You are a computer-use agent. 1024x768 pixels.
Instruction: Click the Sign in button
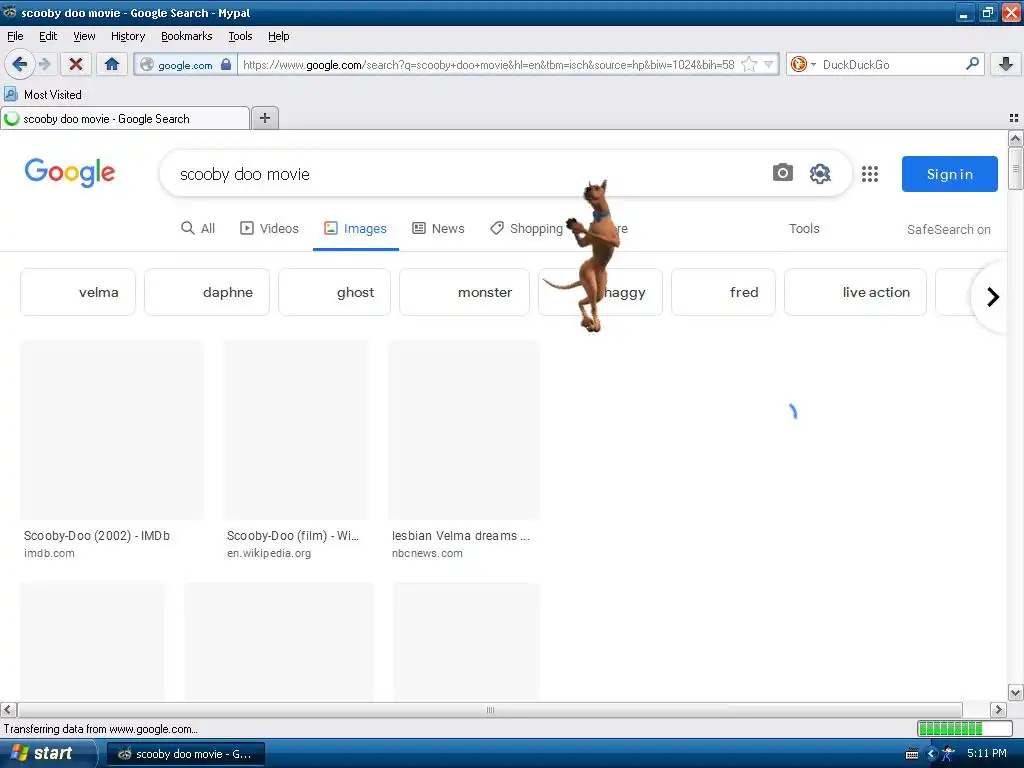point(950,174)
